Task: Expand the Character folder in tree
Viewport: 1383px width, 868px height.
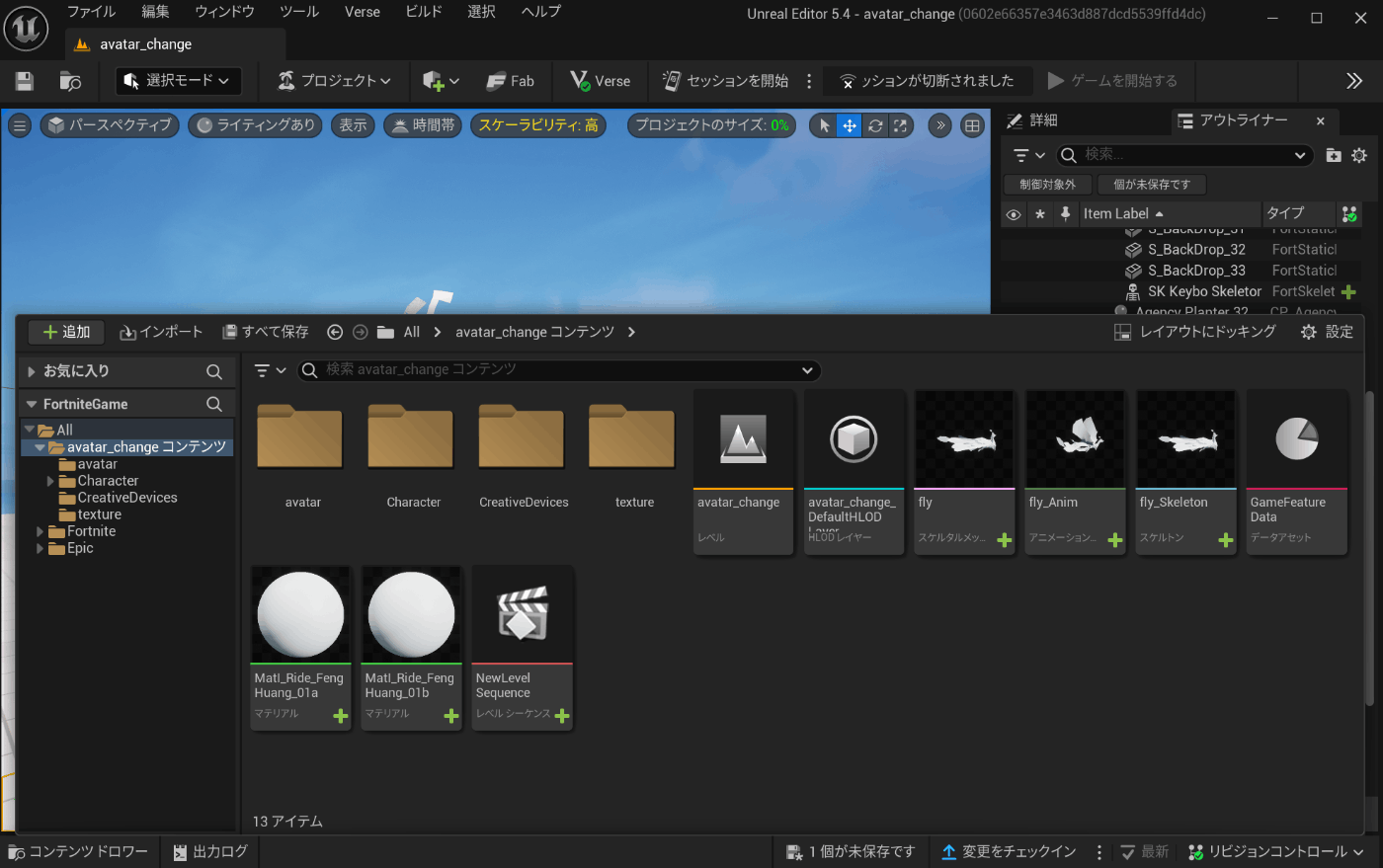Action: [x=50, y=481]
